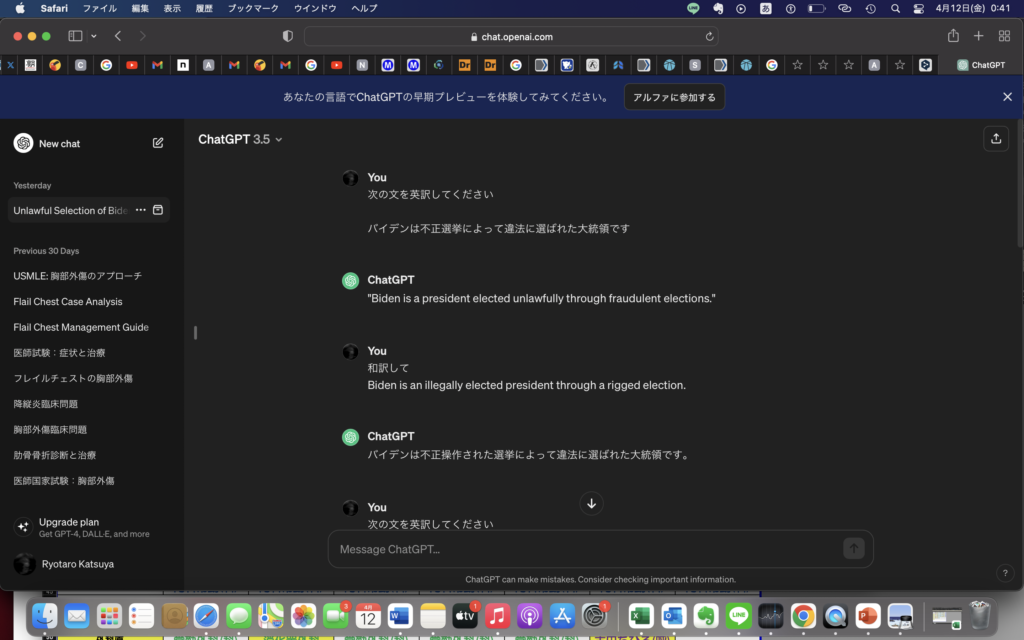1024x640 pixels.
Task: Toggle the Safari sidebar
Action: point(75,36)
